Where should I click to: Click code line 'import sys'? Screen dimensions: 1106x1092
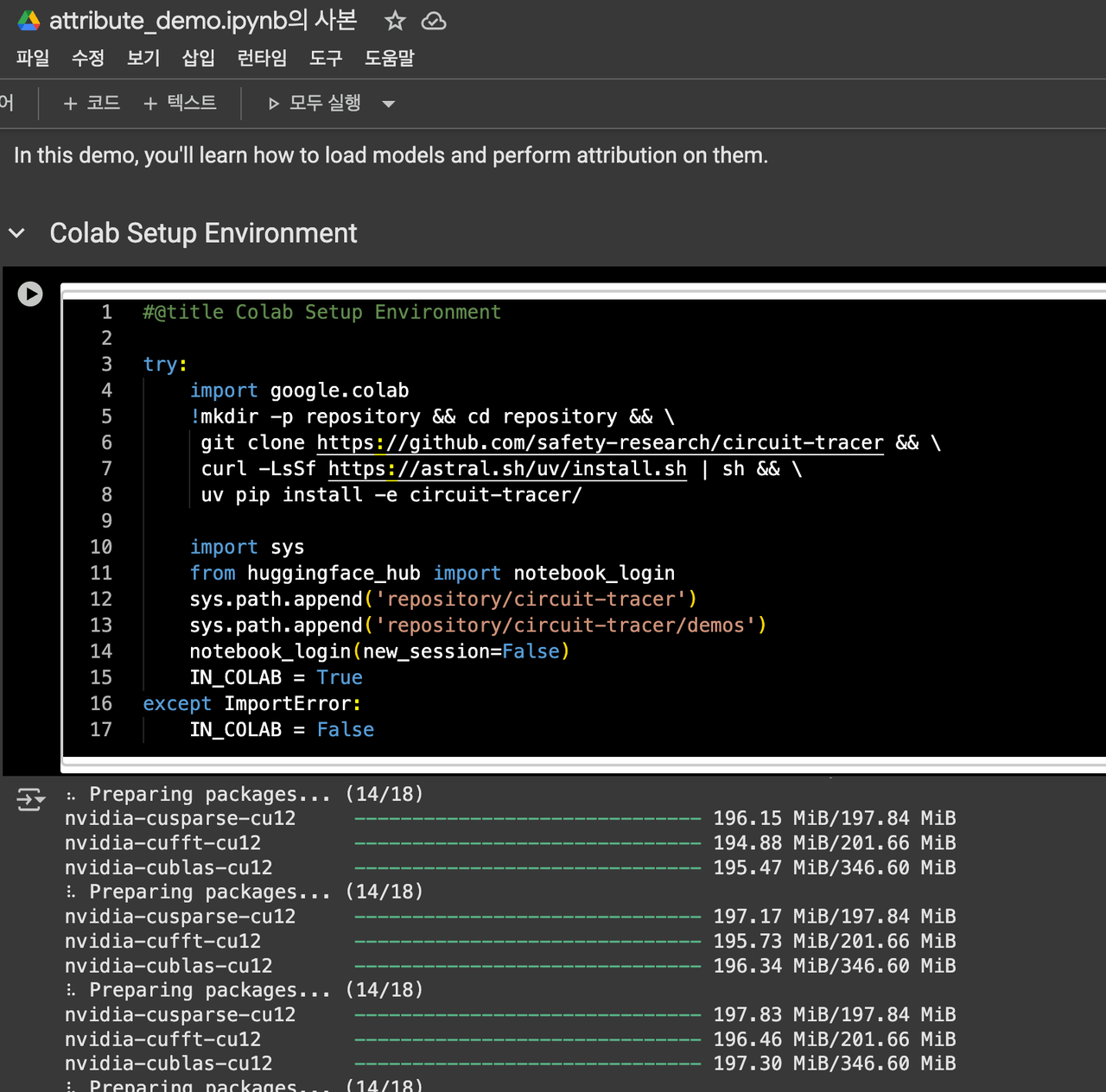pos(247,547)
